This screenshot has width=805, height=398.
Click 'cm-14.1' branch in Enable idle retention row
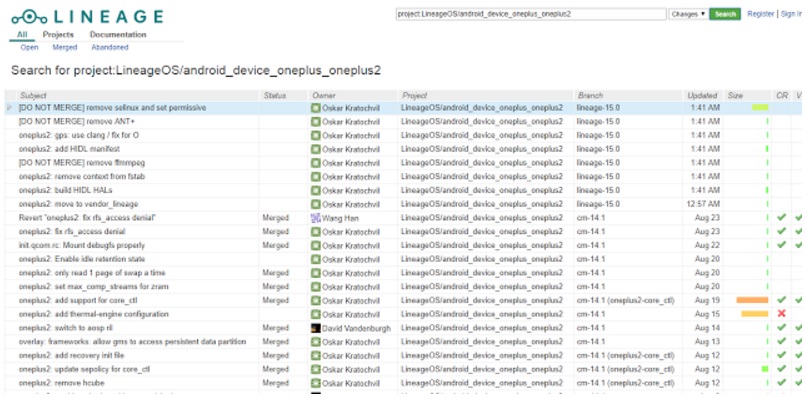point(590,259)
